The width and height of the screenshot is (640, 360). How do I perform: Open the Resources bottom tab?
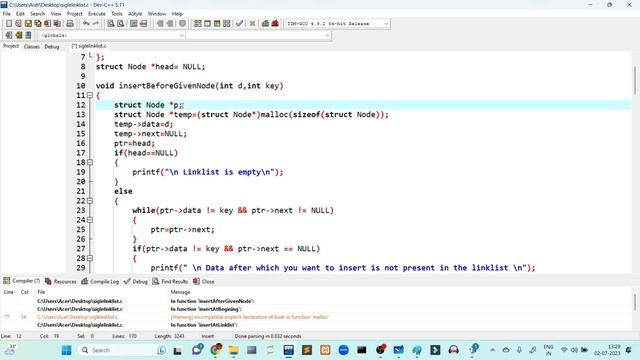[x=60, y=281]
